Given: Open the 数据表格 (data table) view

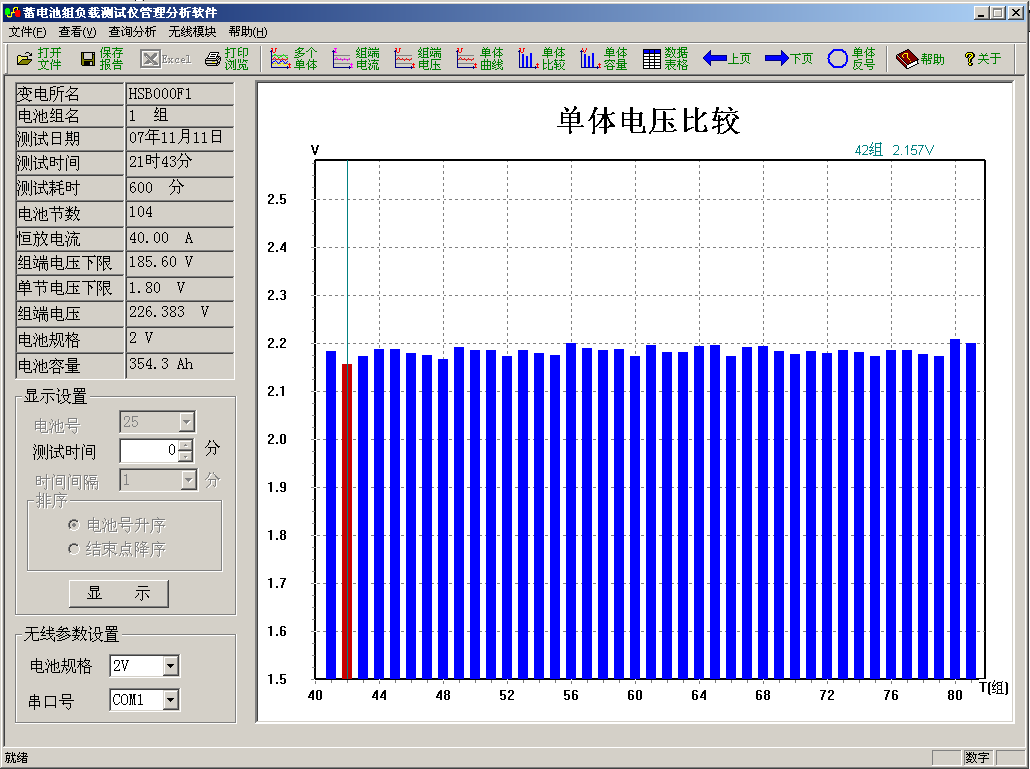Looking at the screenshot, I should 665,59.
